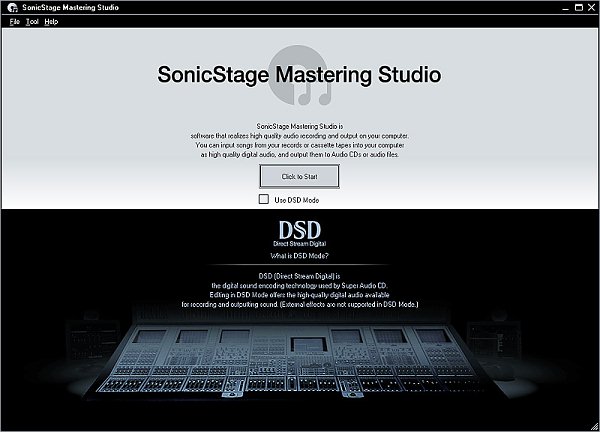Open the File menu
Image resolution: width=600 pixels, height=432 pixels.
[x=15, y=22]
